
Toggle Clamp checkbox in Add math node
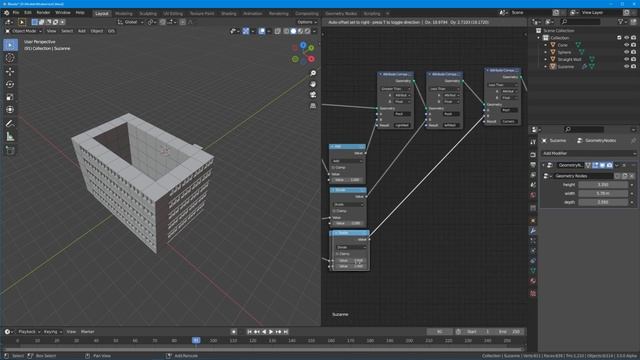click(333, 167)
